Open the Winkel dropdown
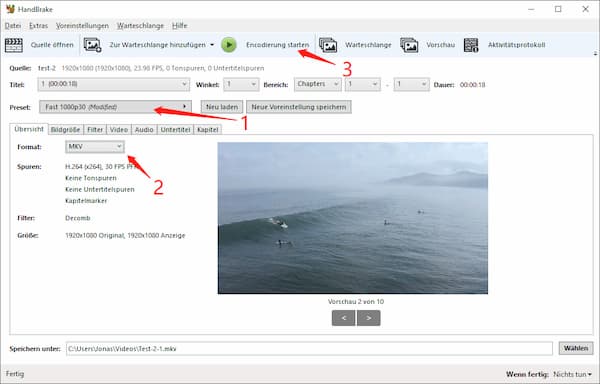600x384 pixels. [x=241, y=85]
